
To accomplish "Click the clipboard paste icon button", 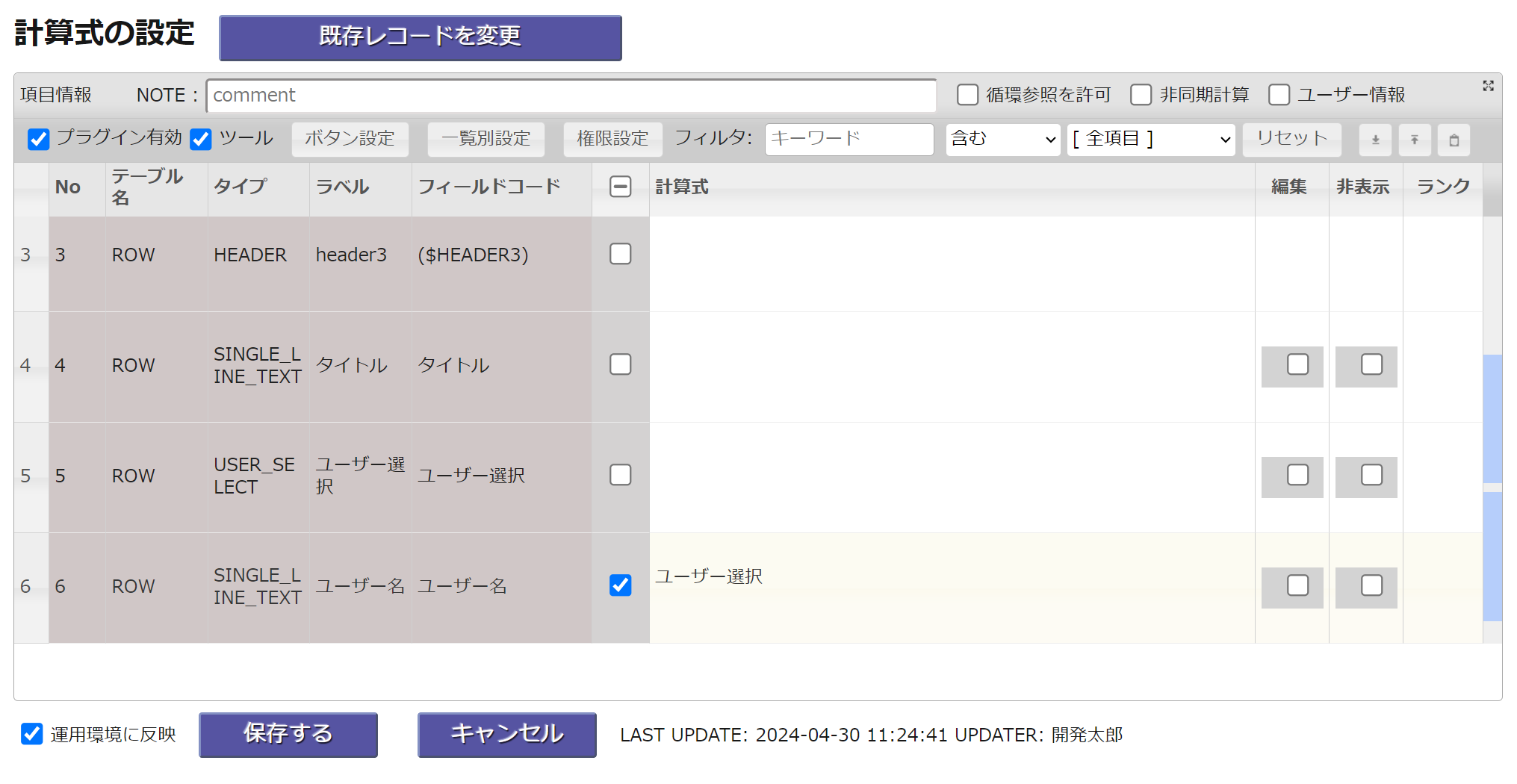I will 1454,140.
